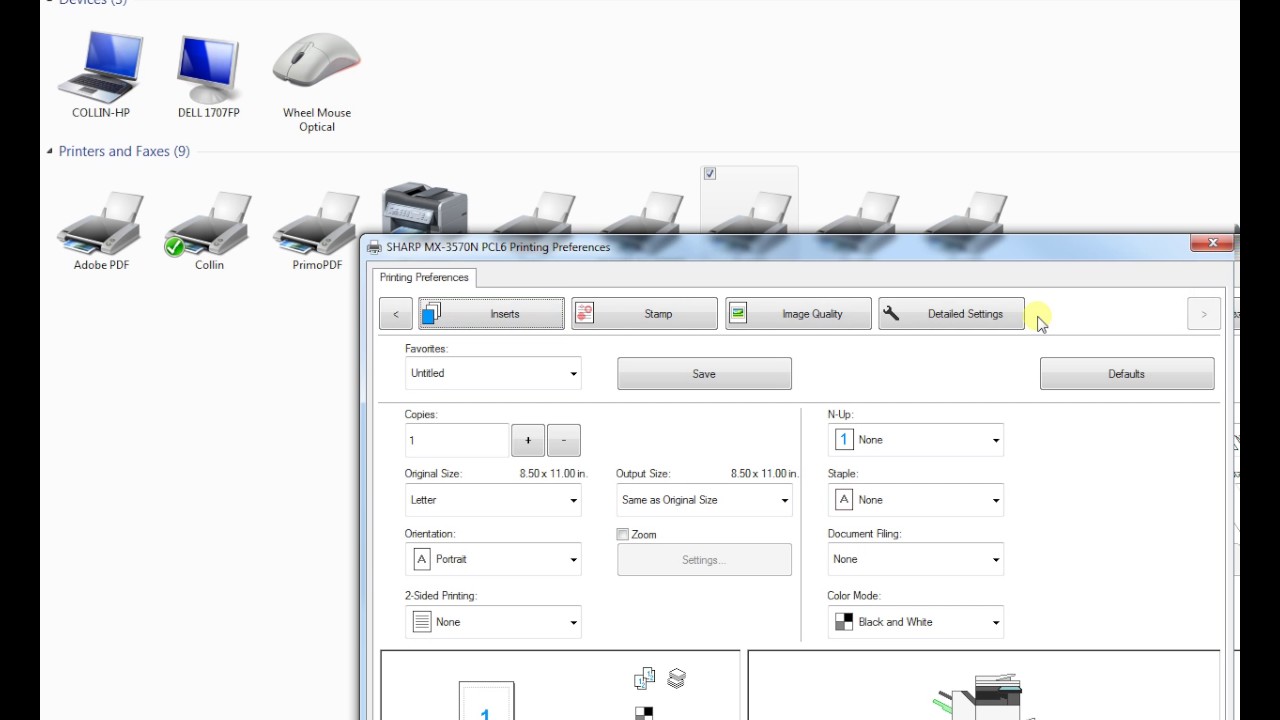Decrease copies with the minus button

(564, 440)
